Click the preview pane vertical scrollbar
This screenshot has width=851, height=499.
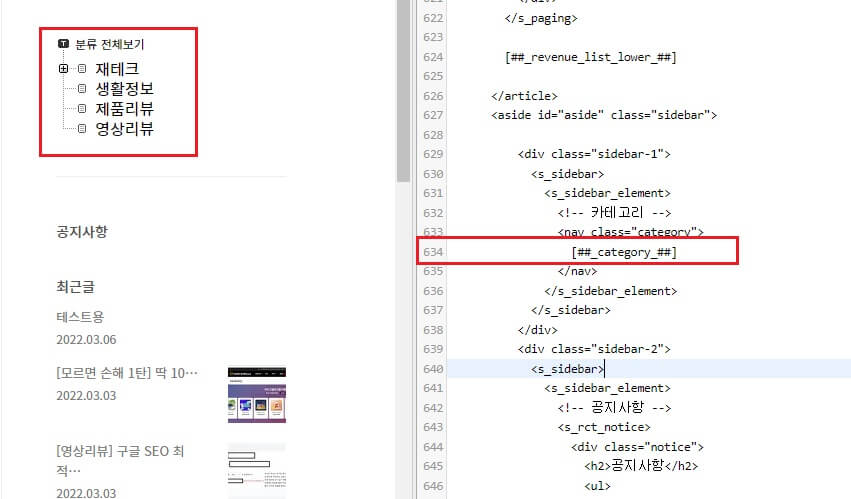pyautogui.click(x=403, y=91)
